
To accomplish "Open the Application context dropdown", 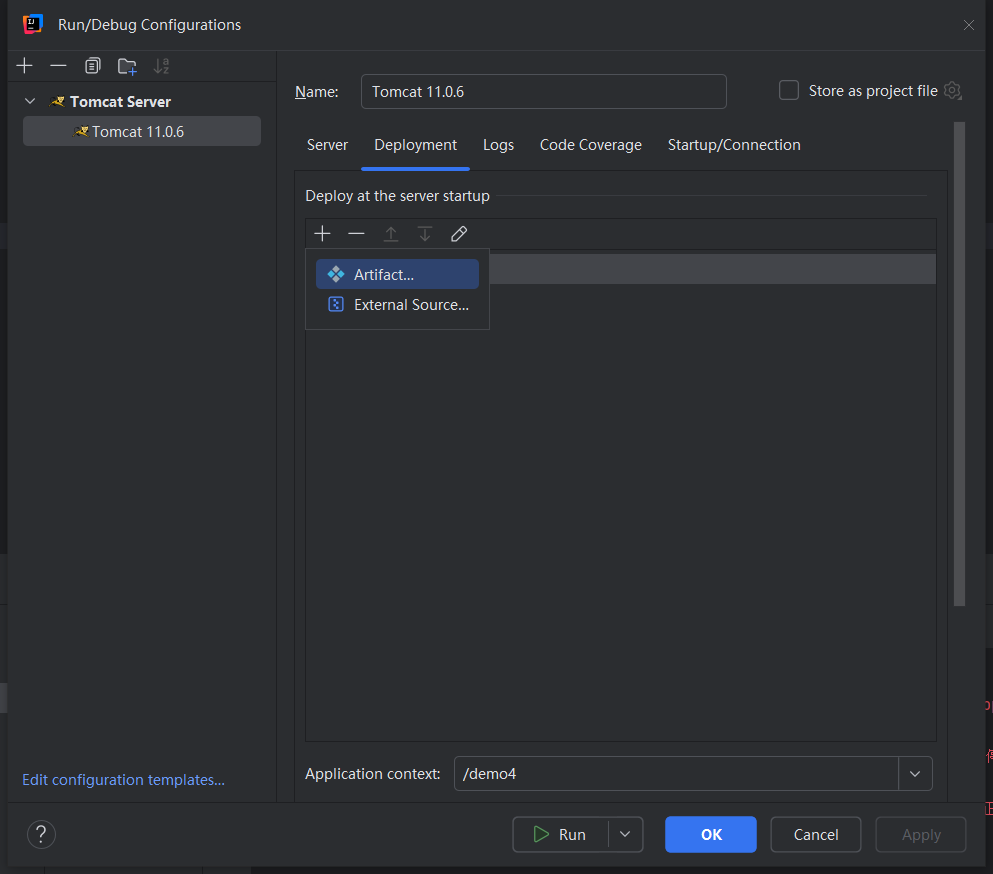I will click(x=915, y=773).
